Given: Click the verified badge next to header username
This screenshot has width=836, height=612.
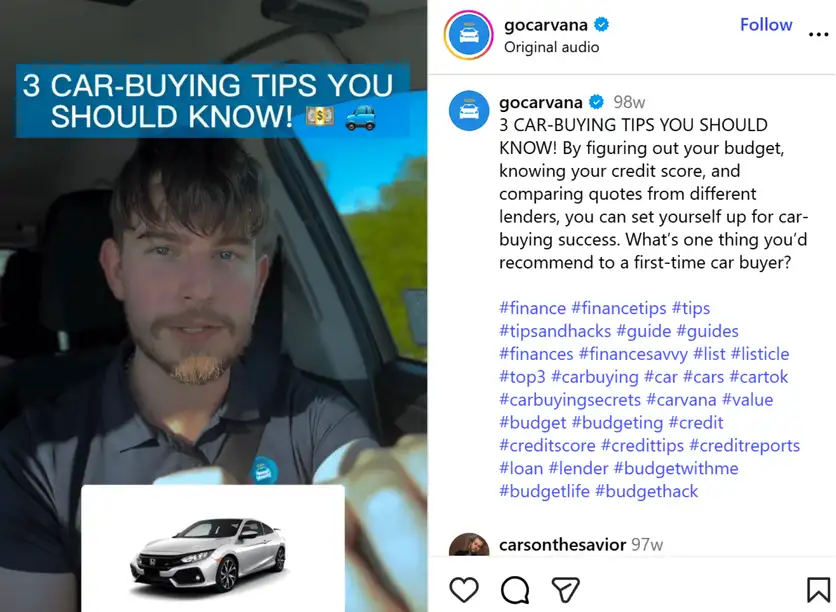Looking at the screenshot, I should [x=602, y=25].
